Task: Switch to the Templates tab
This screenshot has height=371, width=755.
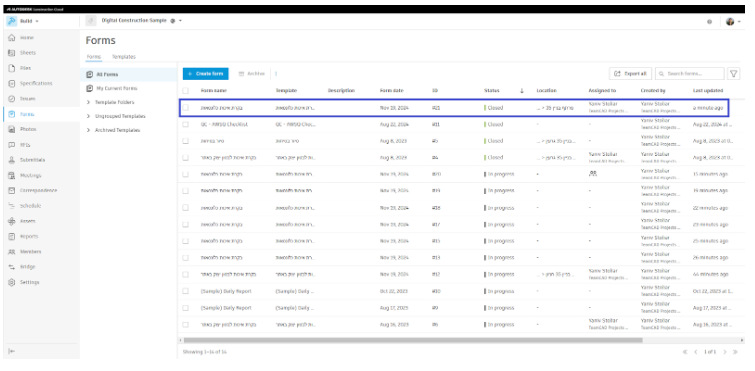Action: (x=124, y=57)
